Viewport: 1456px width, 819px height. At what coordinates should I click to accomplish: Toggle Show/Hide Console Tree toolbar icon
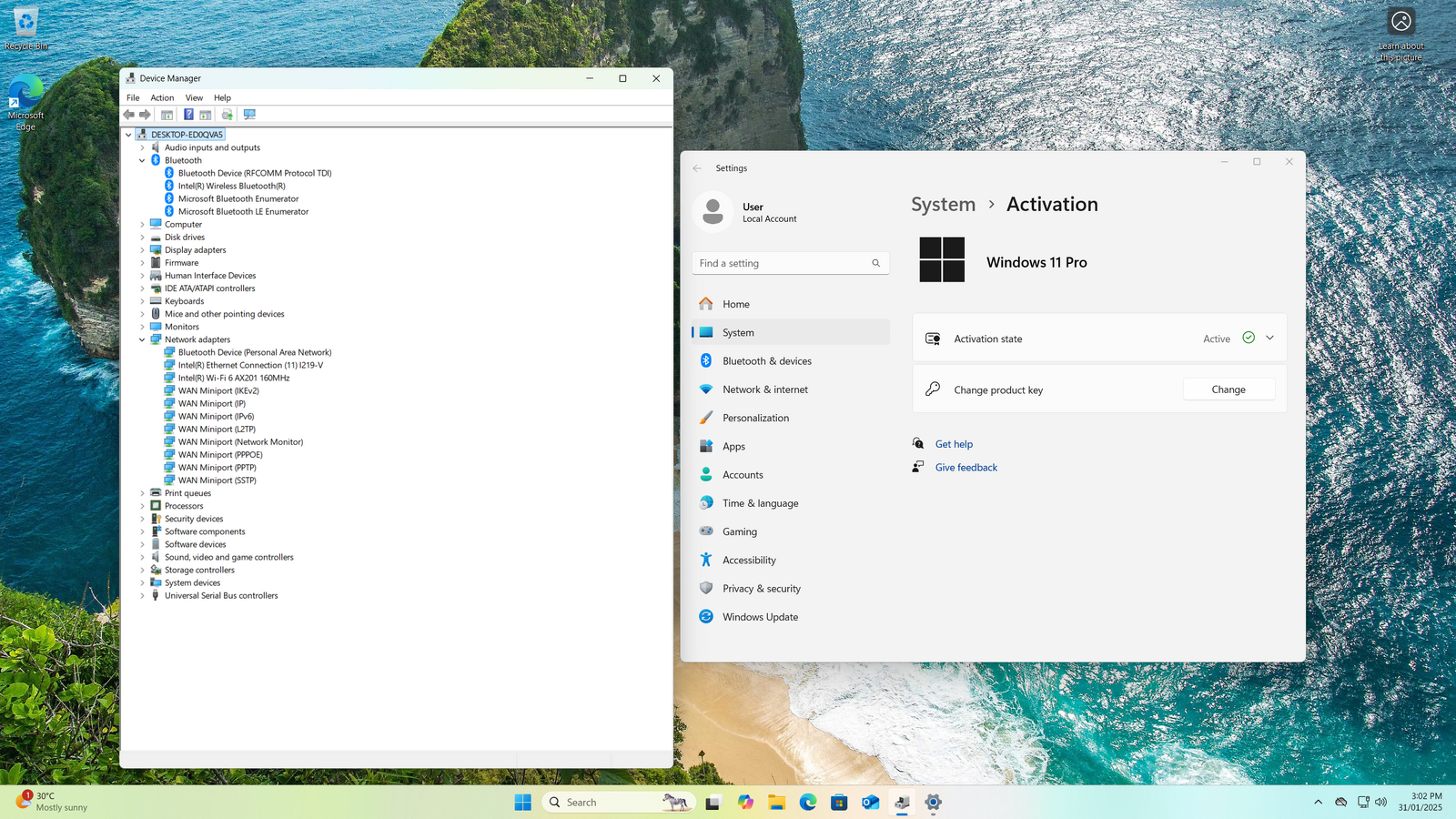coord(167,115)
